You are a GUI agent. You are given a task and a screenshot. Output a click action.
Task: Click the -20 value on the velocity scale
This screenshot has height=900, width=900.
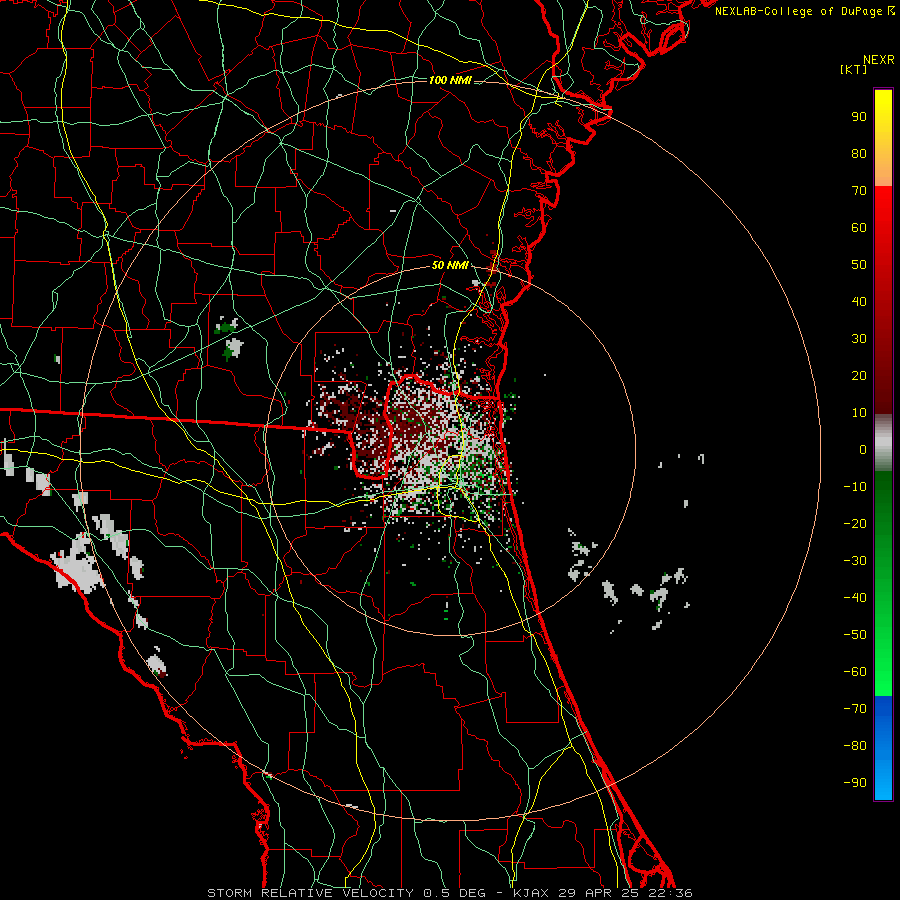tap(855, 523)
